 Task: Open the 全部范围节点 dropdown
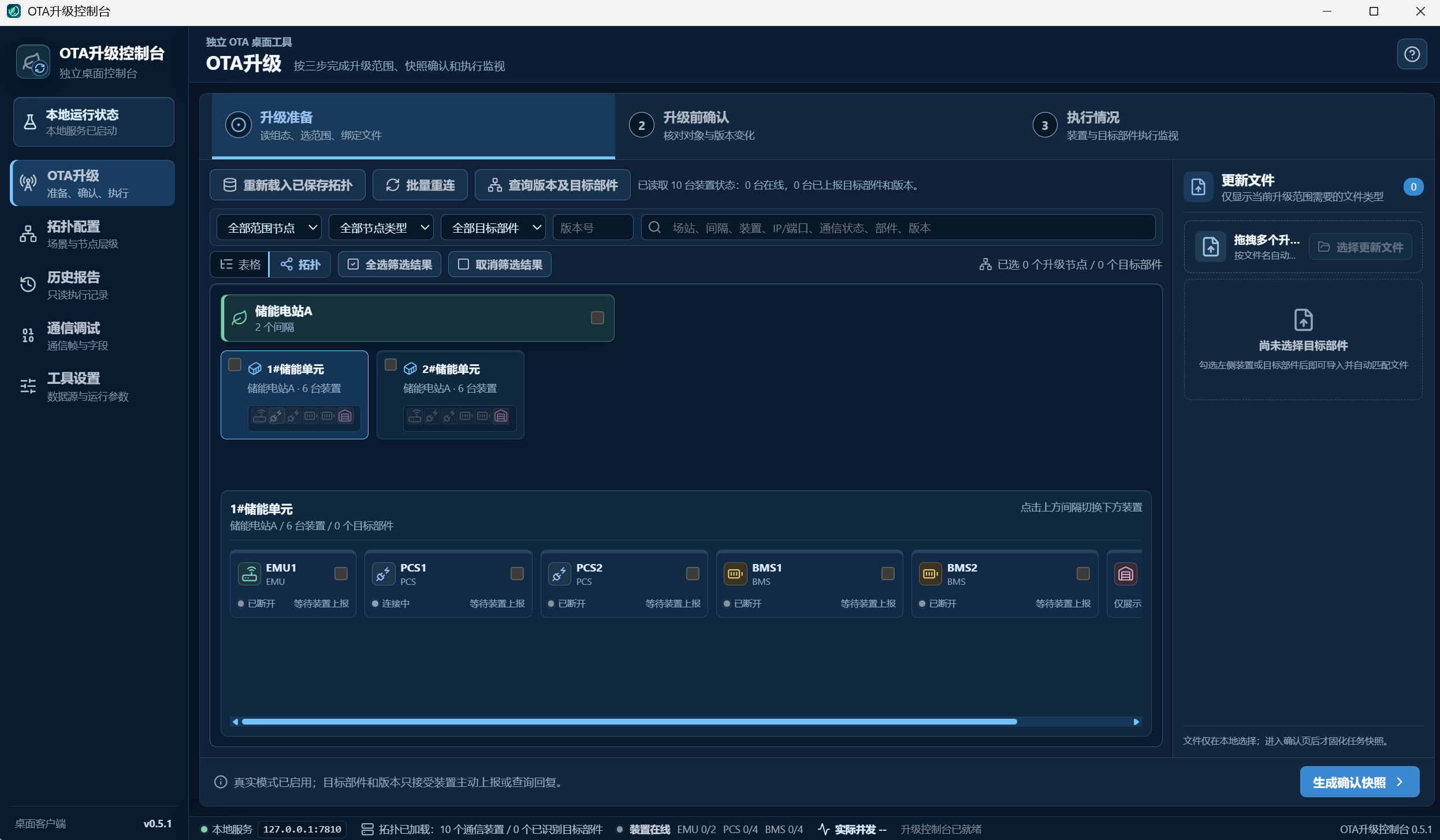tap(269, 227)
